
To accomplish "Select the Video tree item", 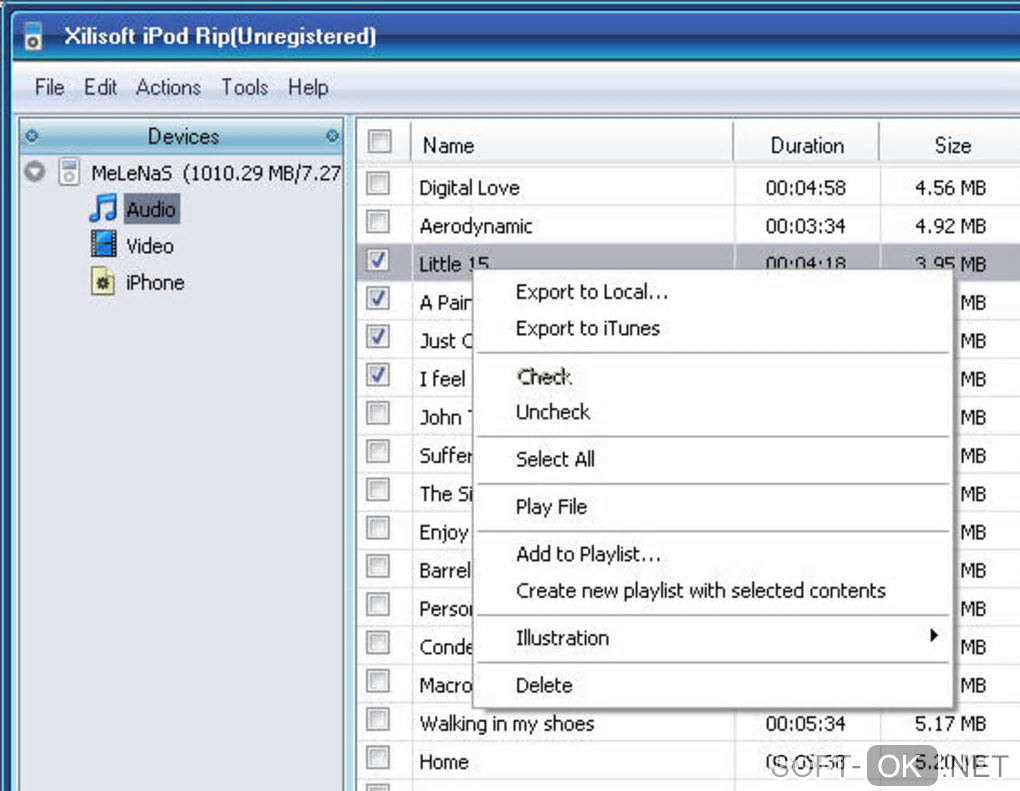I will tap(150, 246).
